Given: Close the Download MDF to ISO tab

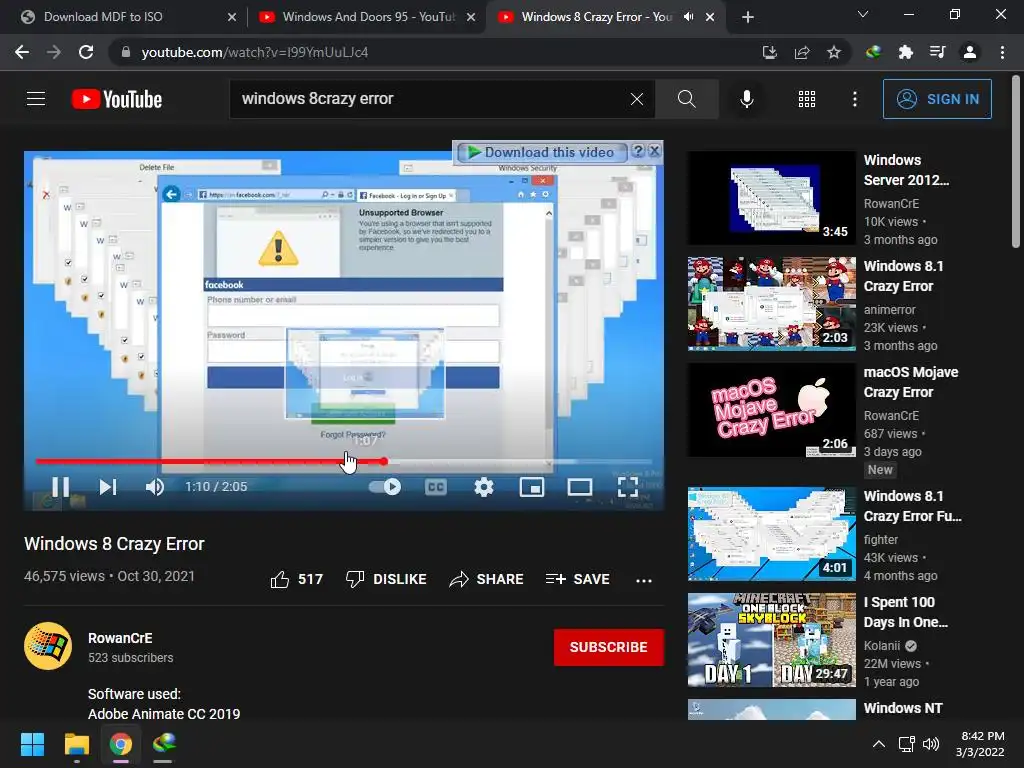Looking at the screenshot, I should click(x=232, y=17).
